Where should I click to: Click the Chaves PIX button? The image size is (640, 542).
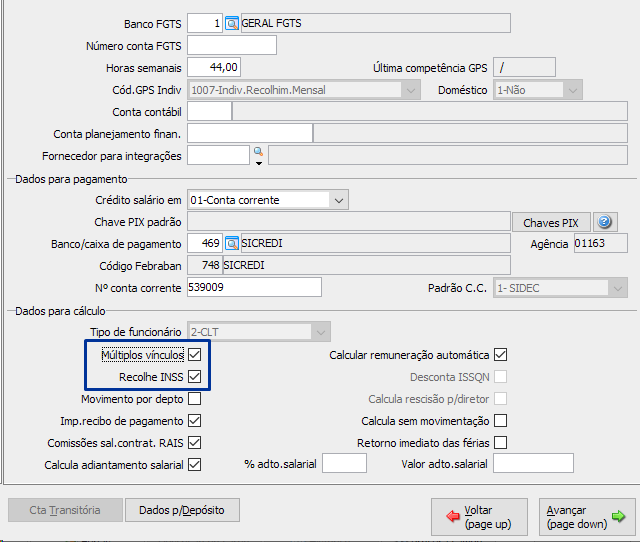tap(551, 223)
